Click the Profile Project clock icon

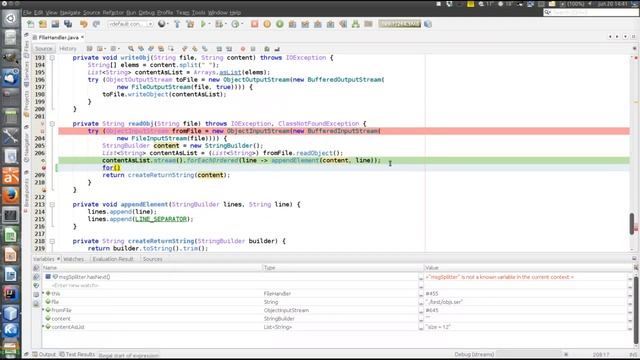[x=235, y=24]
